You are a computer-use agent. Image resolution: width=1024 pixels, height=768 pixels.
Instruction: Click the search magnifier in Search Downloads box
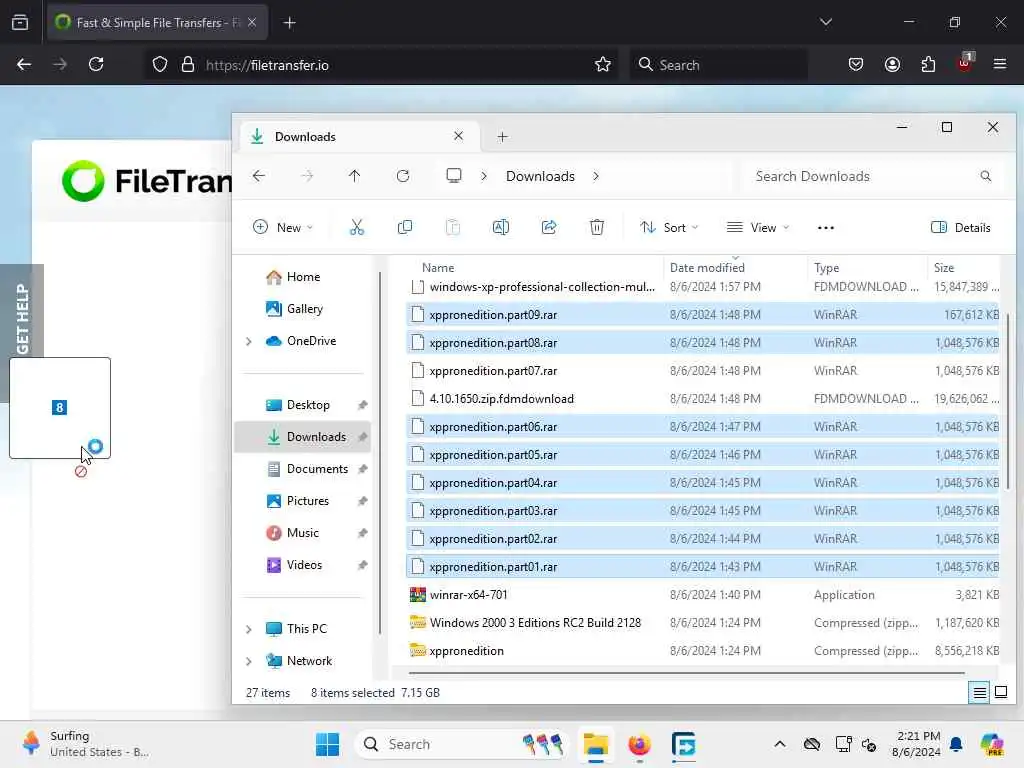[985, 176]
